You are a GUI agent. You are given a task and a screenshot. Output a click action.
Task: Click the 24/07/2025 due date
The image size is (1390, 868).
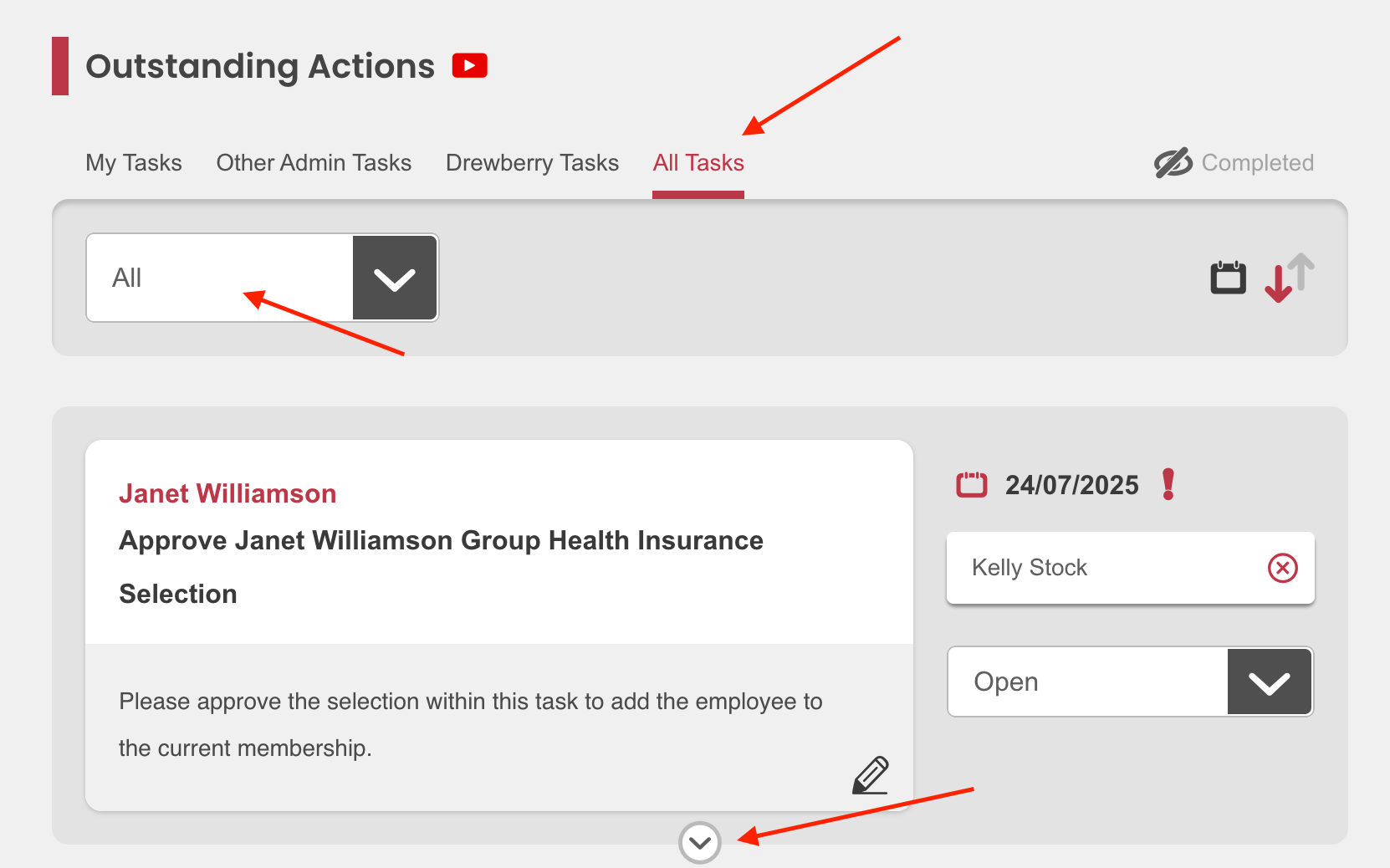pos(1071,485)
